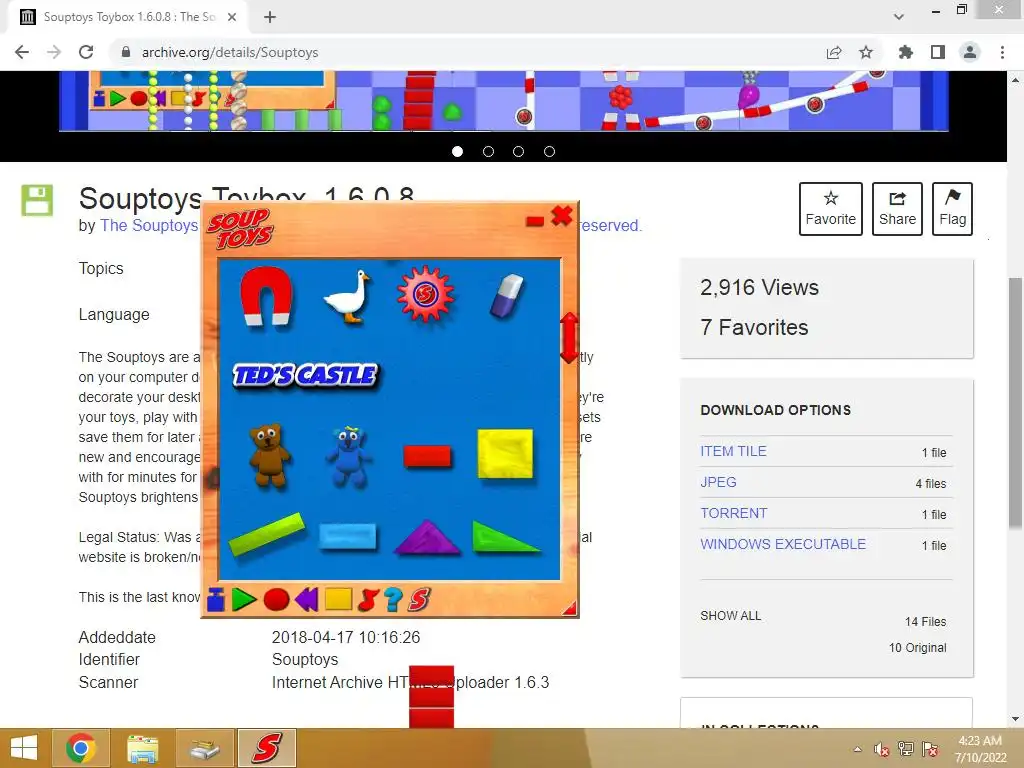Pick the green long plank block

point(266,534)
